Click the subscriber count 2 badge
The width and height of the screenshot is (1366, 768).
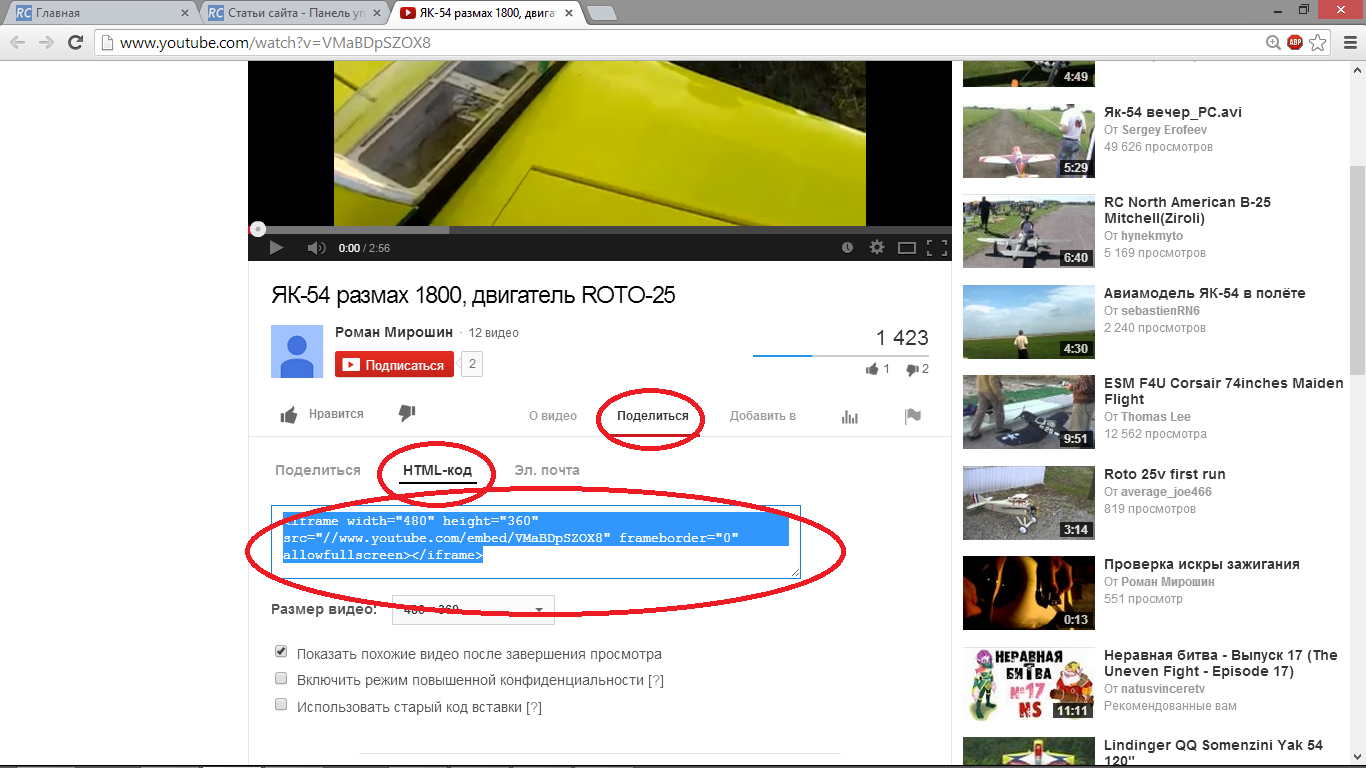(x=471, y=364)
